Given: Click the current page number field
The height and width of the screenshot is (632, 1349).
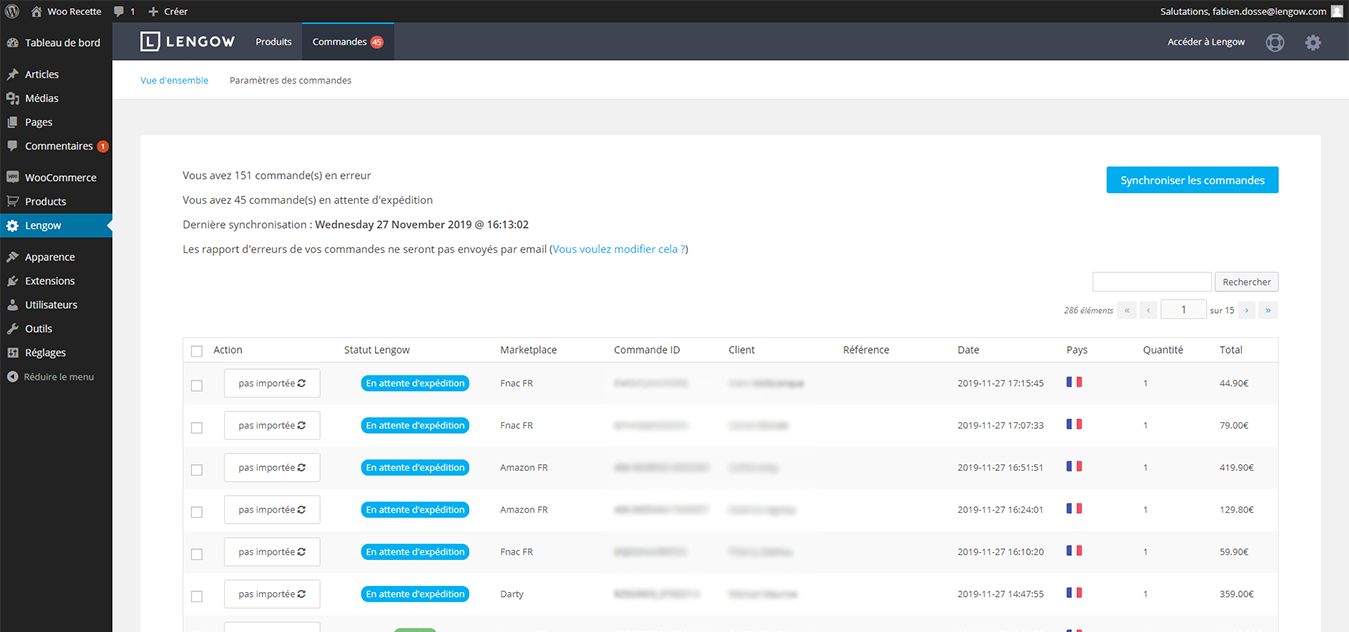Looking at the screenshot, I should 1183,310.
